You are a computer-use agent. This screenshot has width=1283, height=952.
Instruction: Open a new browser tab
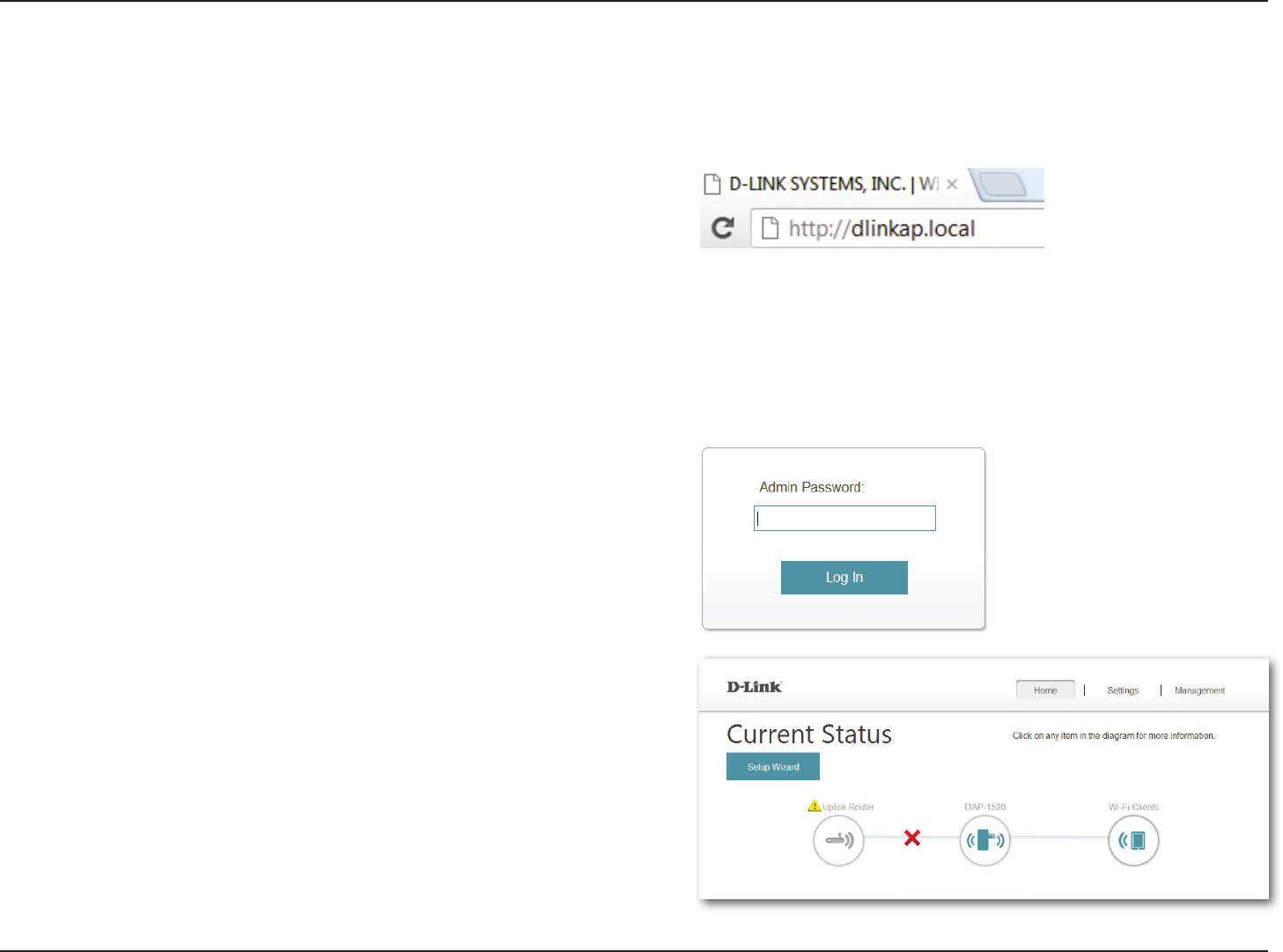tap(1002, 185)
